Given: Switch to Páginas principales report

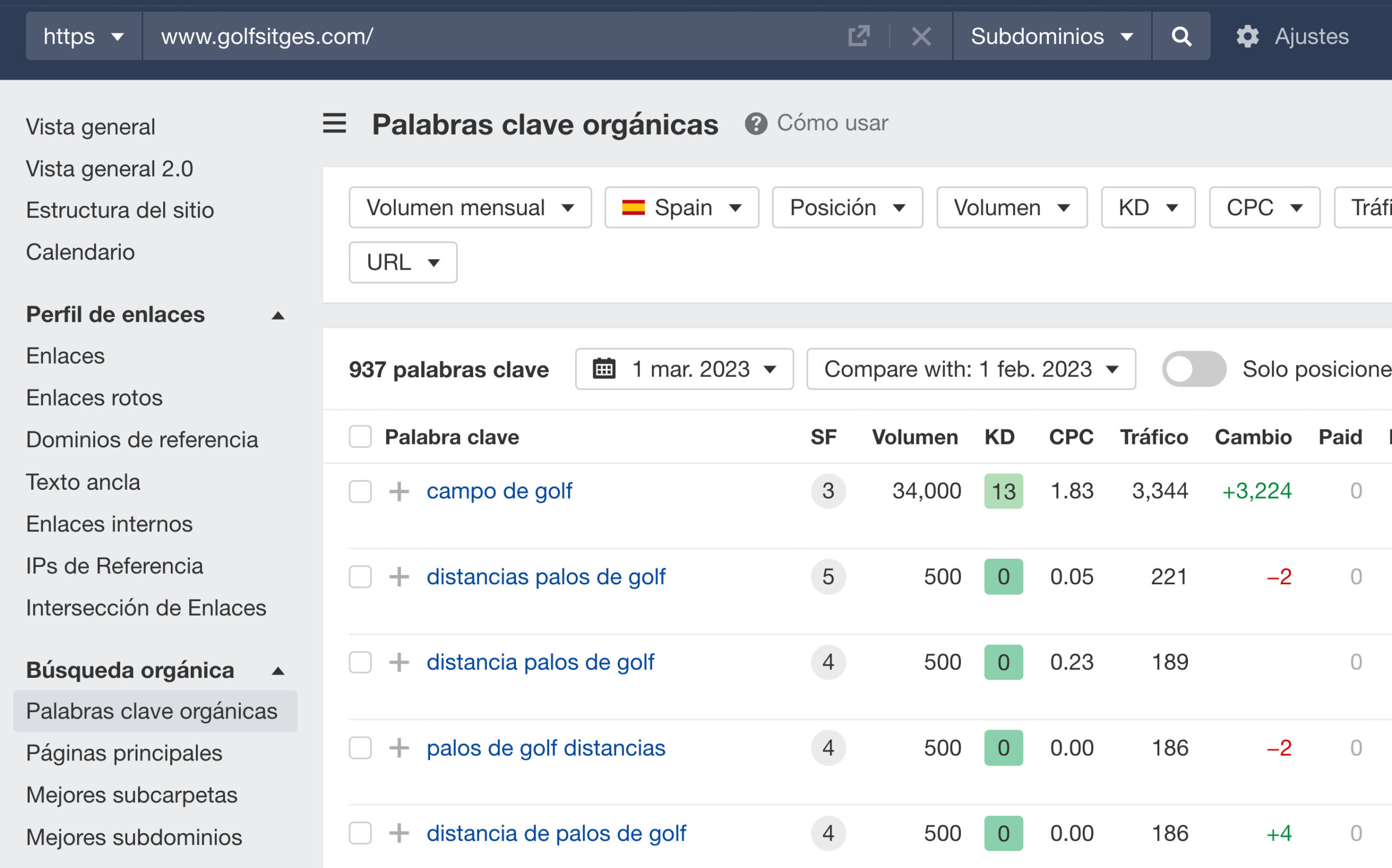Looking at the screenshot, I should coord(123,753).
